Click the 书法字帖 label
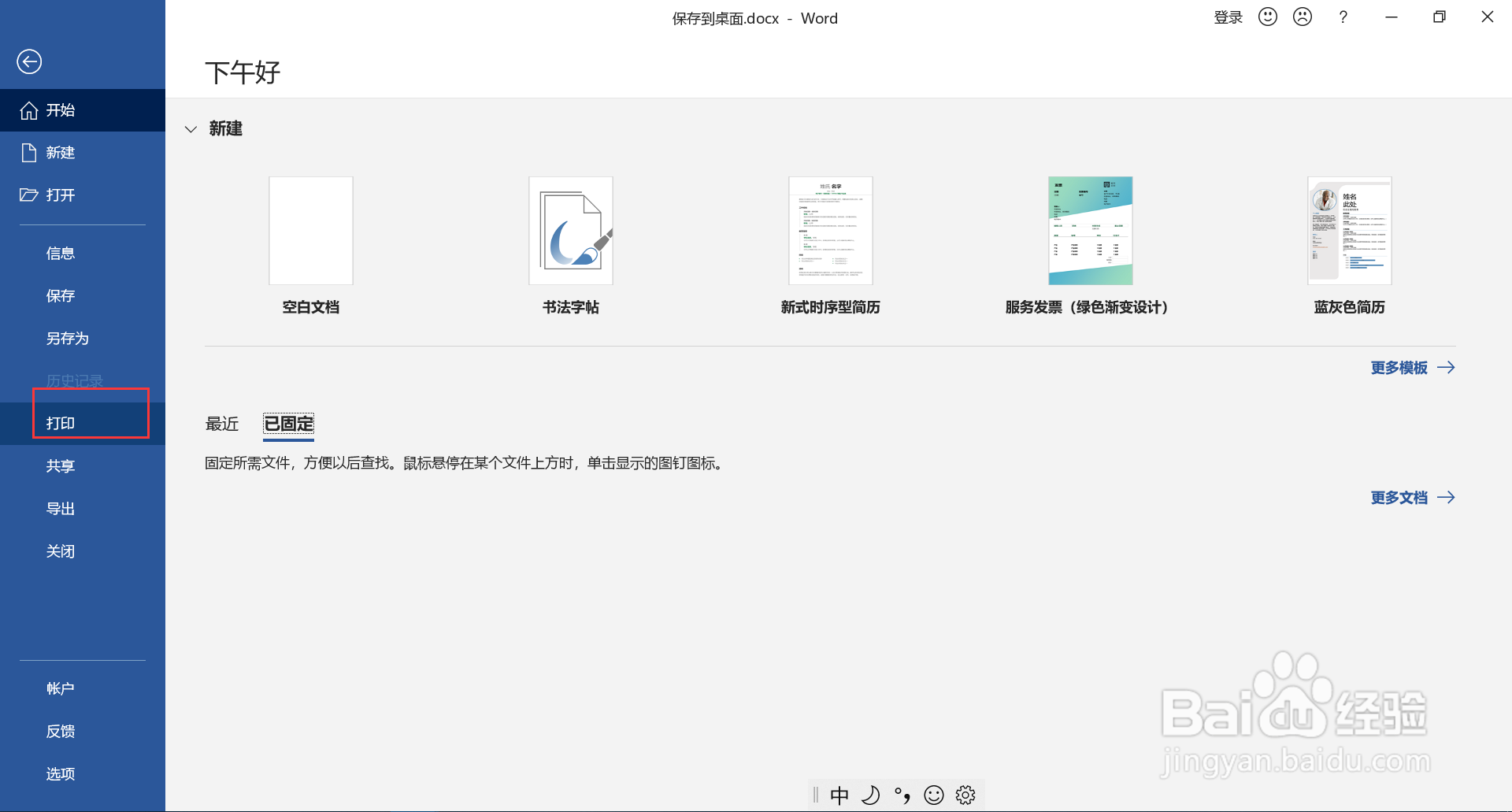The height and width of the screenshot is (812, 1512). tap(571, 307)
